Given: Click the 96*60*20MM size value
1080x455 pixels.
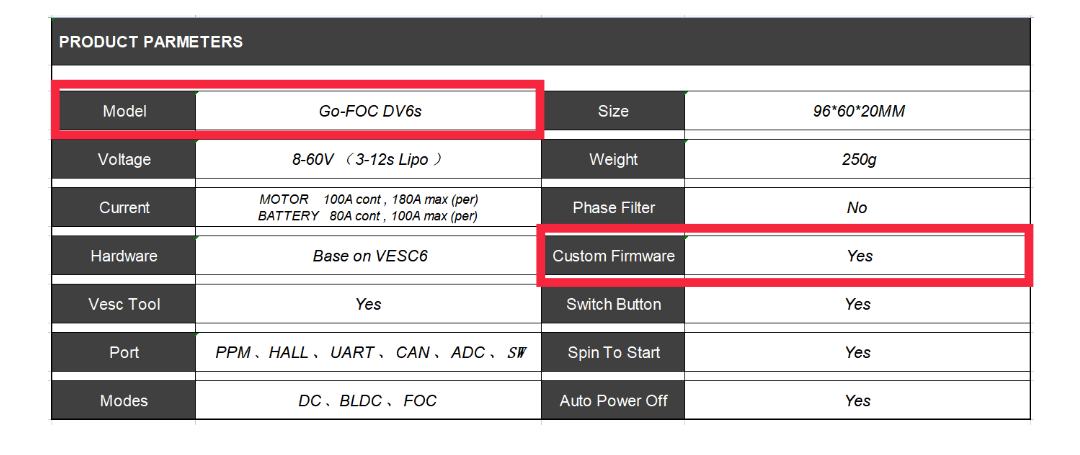Looking at the screenshot, I should coord(858,111).
